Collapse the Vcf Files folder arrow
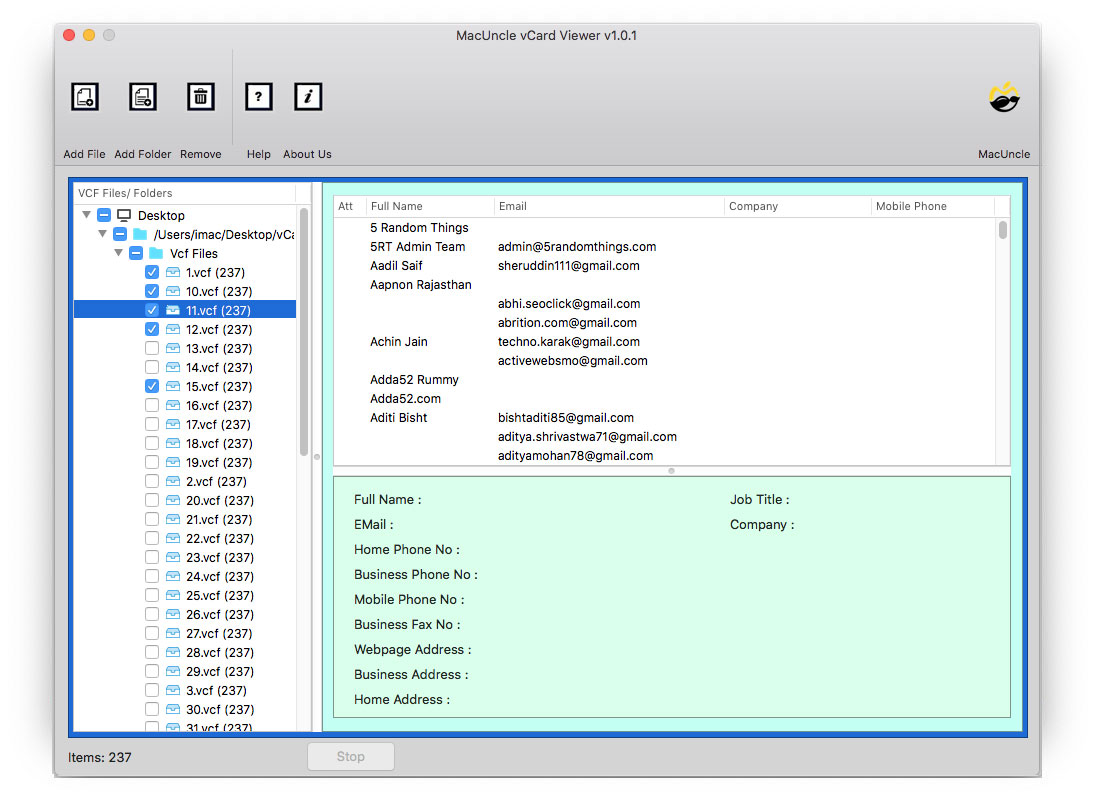The image size is (1096, 799). 119,254
